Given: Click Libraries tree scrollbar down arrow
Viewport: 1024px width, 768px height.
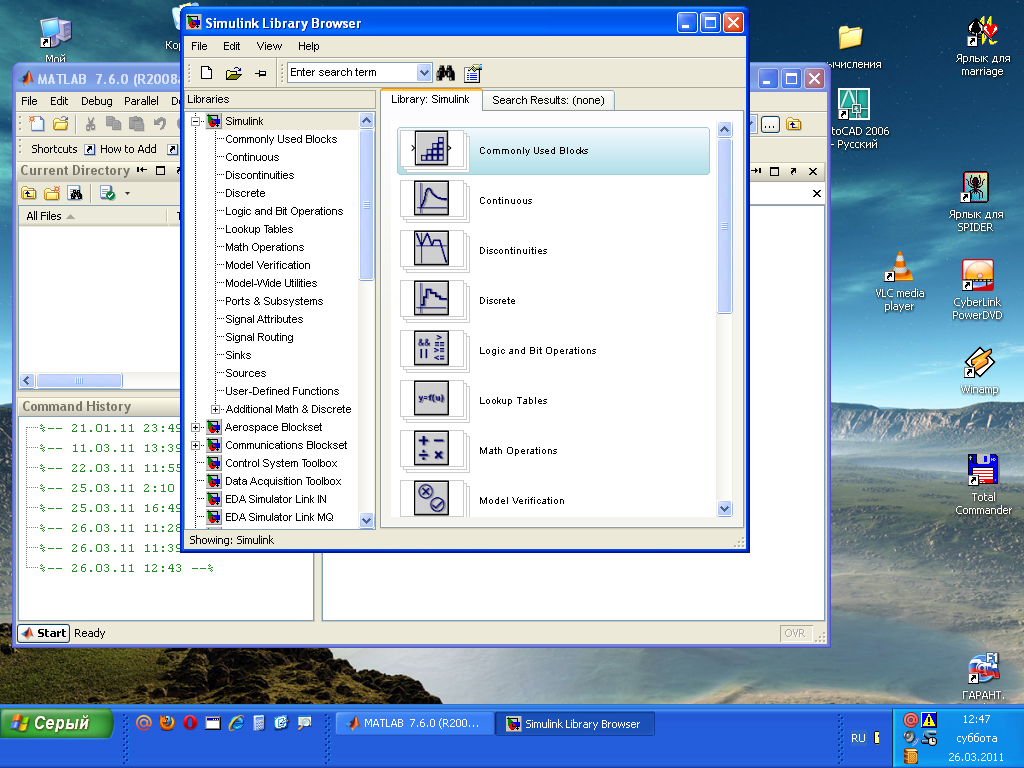Looking at the screenshot, I should [x=366, y=520].
